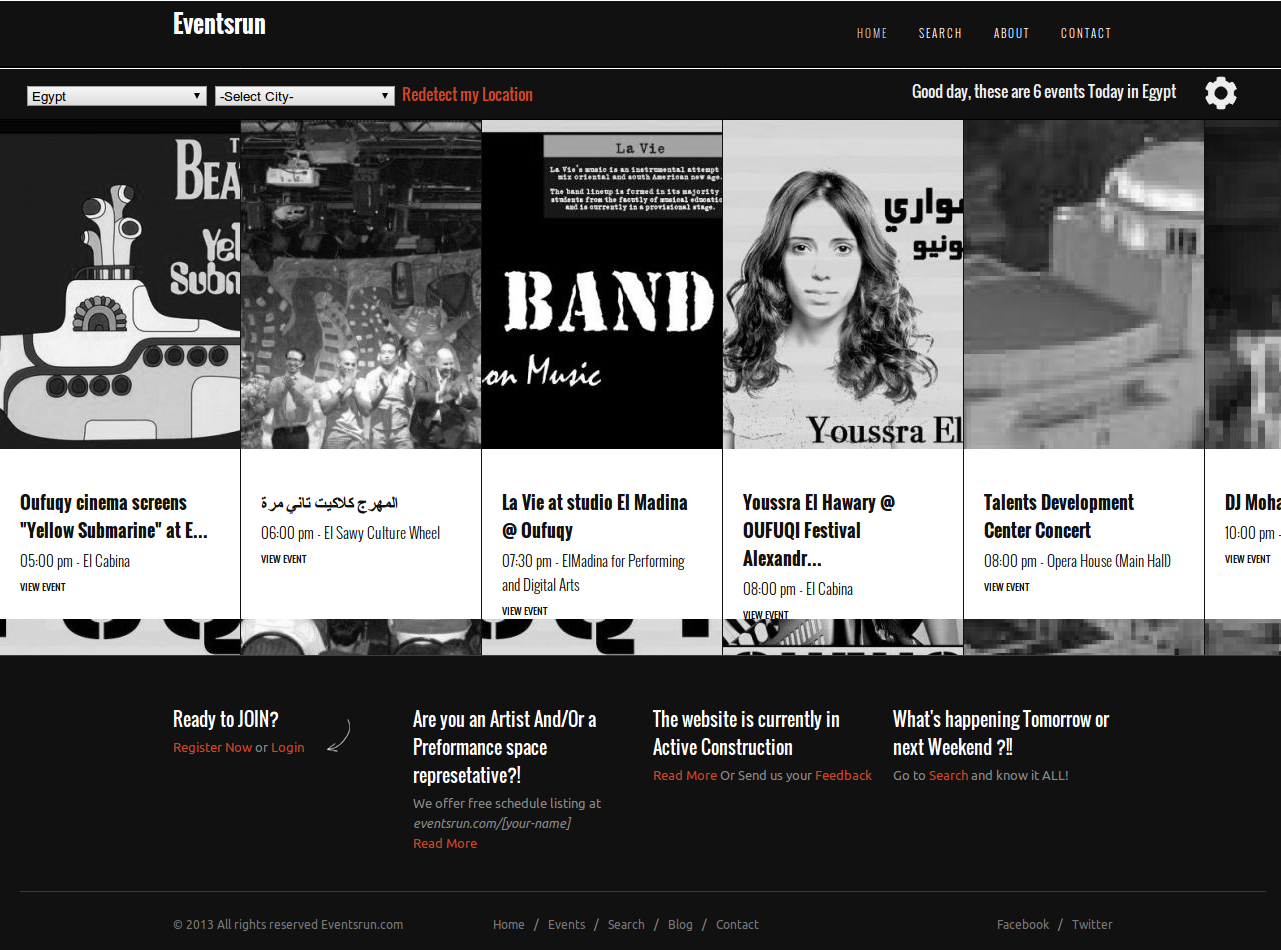This screenshot has height=950, width=1281.
Task: Read More about artist schedule listing
Action: [x=445, y=843]
